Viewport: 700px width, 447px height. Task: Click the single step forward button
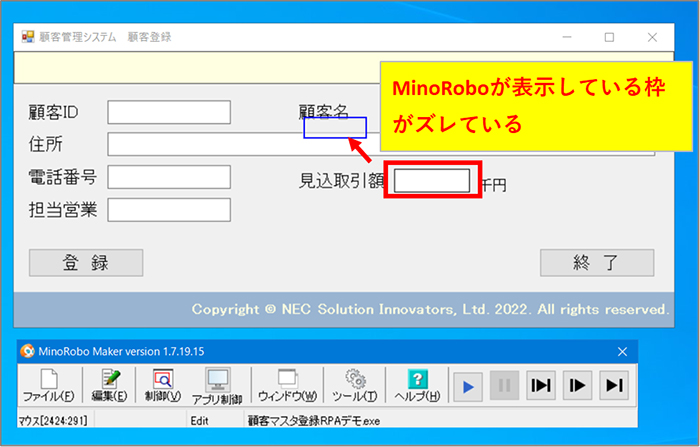pyautogui.click(x=577, y=386)
